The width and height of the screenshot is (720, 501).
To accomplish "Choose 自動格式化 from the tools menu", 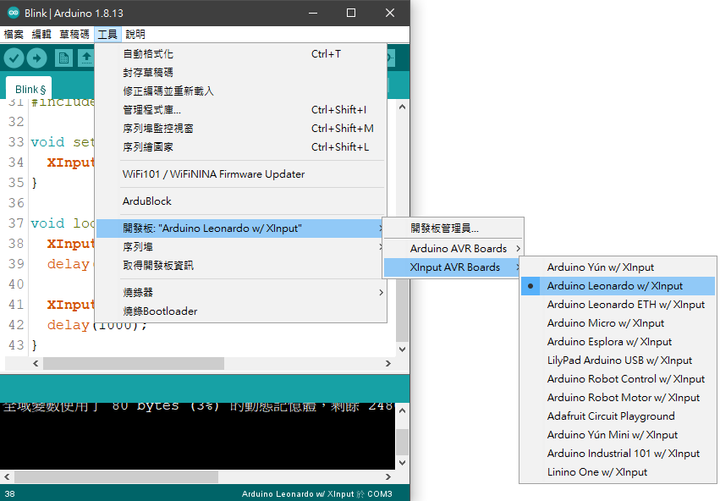I will [x=241, y=54].
